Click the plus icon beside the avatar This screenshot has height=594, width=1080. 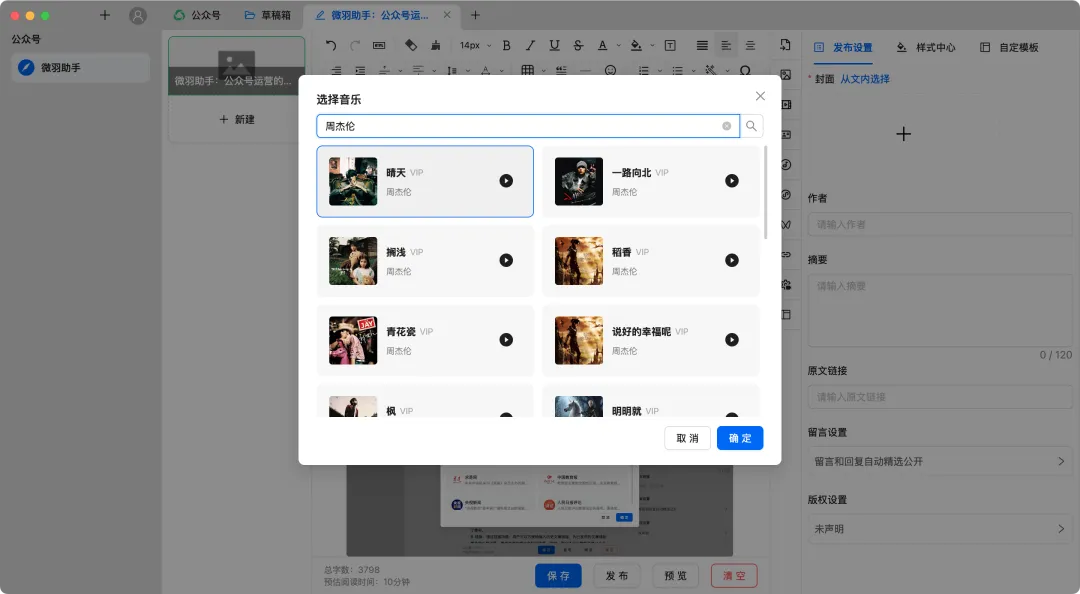click(x=105, y=15)
